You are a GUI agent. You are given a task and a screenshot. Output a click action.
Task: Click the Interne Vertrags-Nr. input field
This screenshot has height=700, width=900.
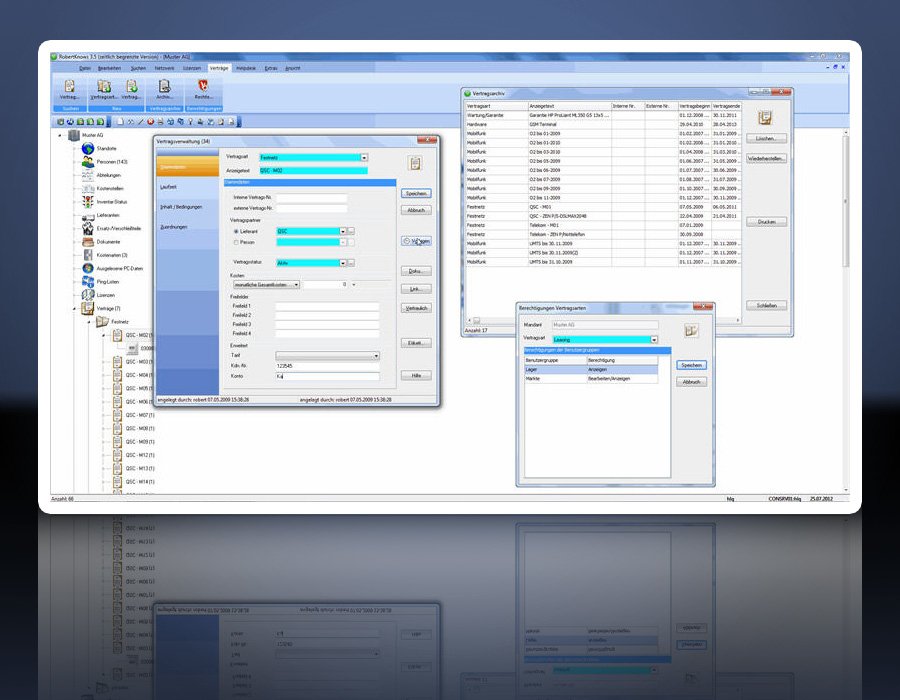312,197
